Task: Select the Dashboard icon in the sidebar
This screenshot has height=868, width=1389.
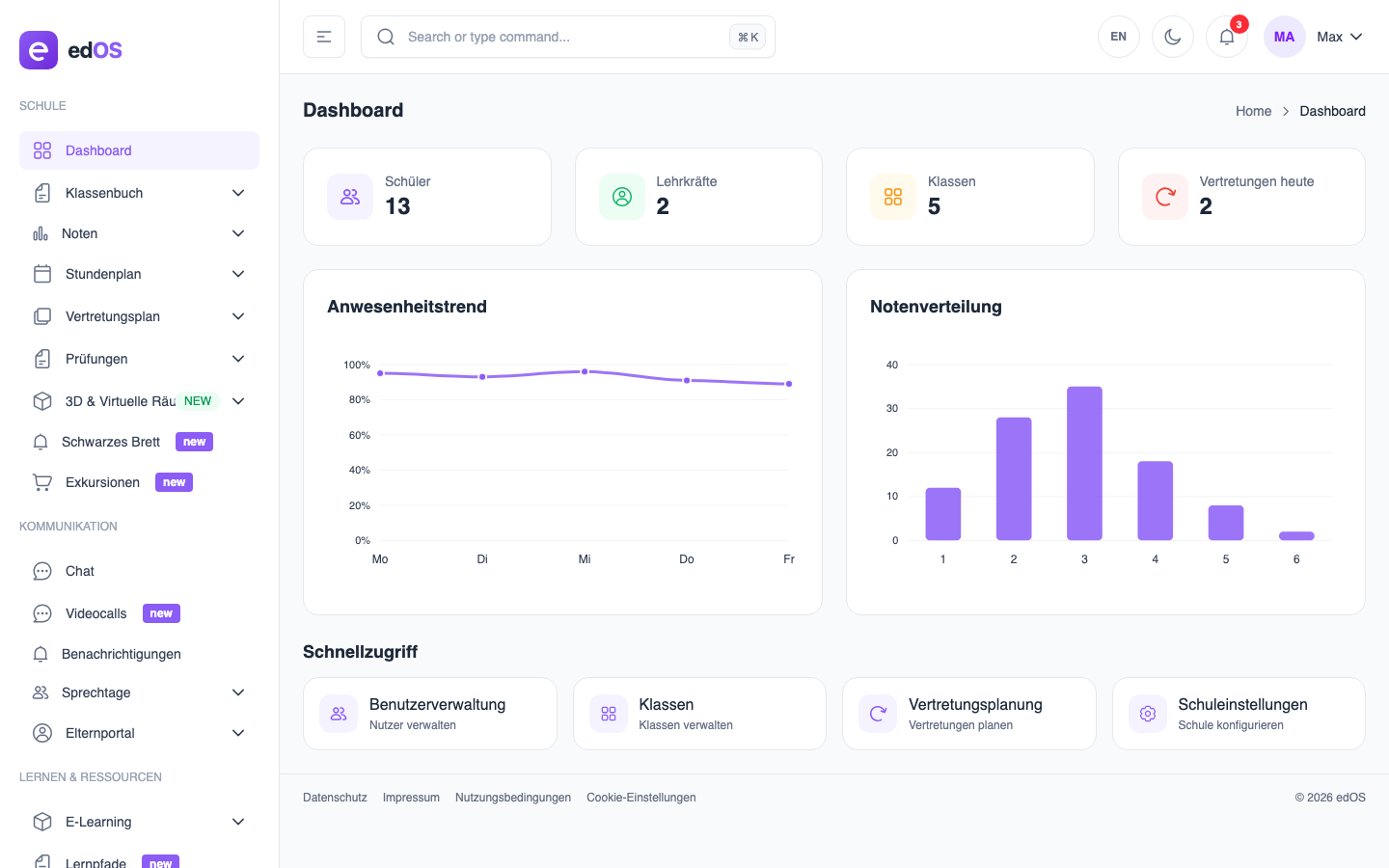Action: click(41, 150)
